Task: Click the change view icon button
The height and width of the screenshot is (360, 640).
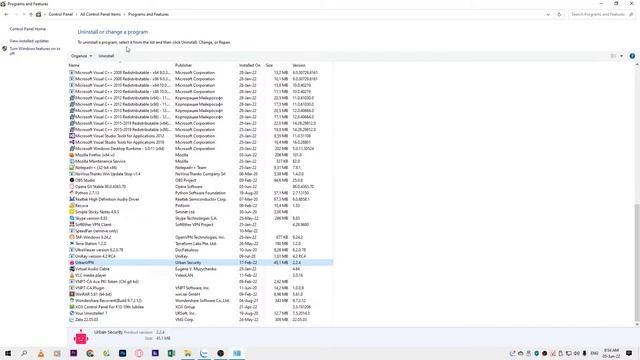Action: pos(613,56)
